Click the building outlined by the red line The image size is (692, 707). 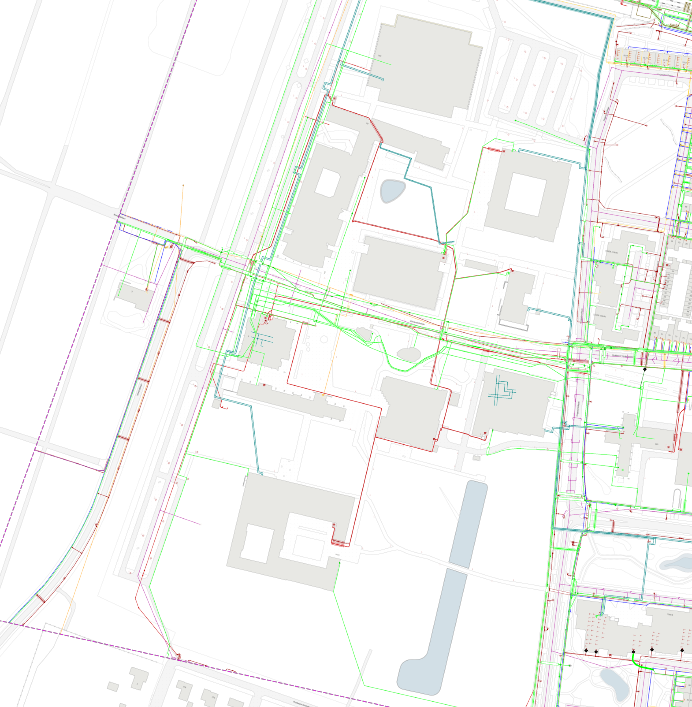pos(413,412)
